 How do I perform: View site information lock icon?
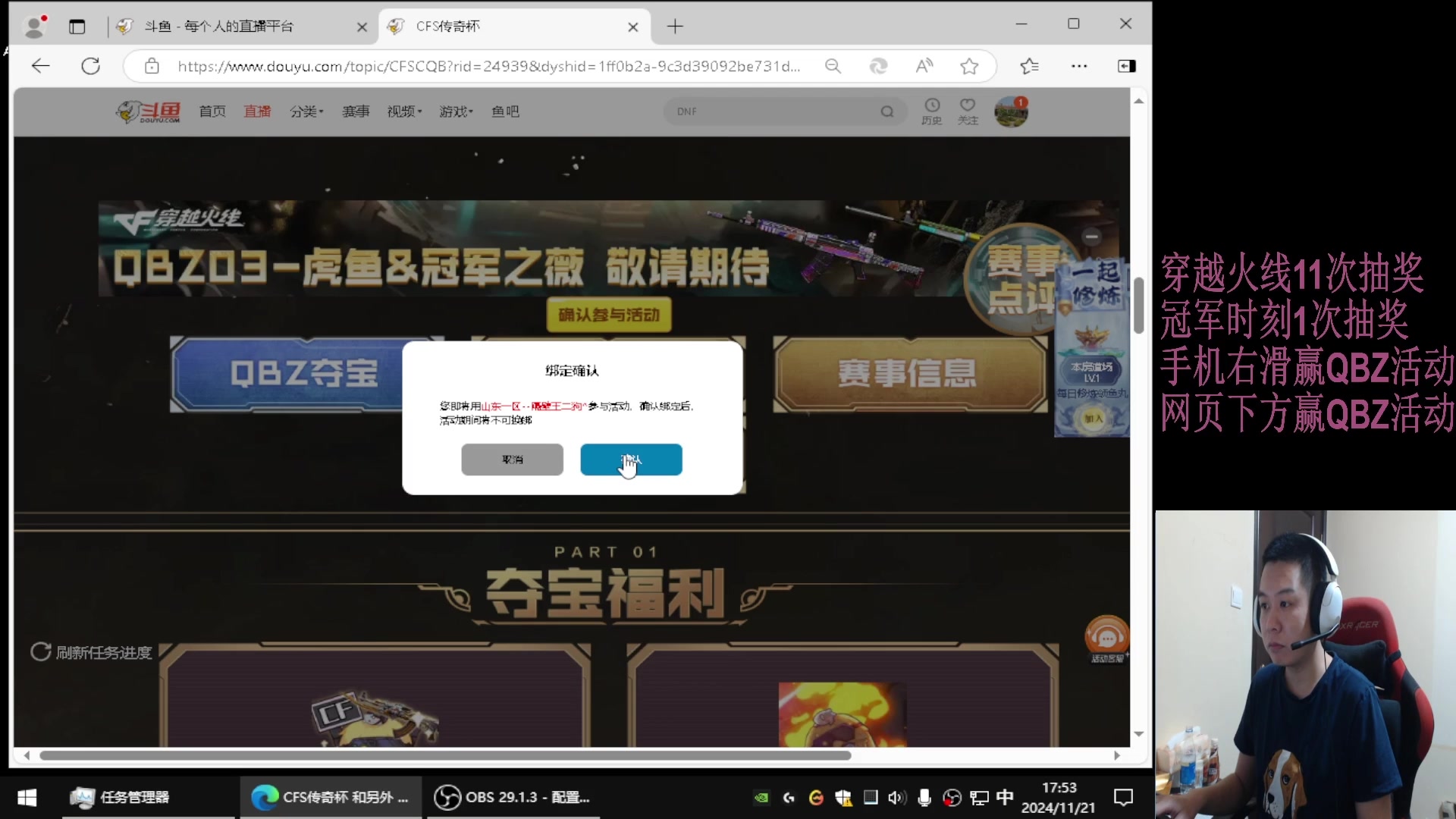point(152,66)
